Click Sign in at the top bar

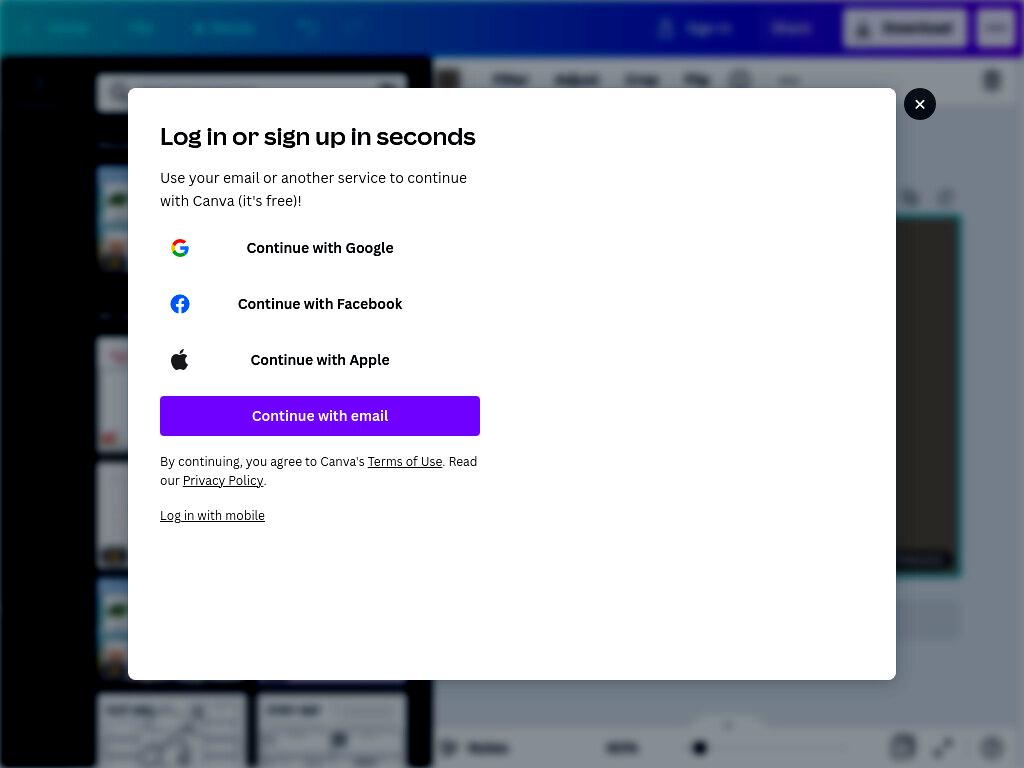pyautogui.click(x=696, y=28)
